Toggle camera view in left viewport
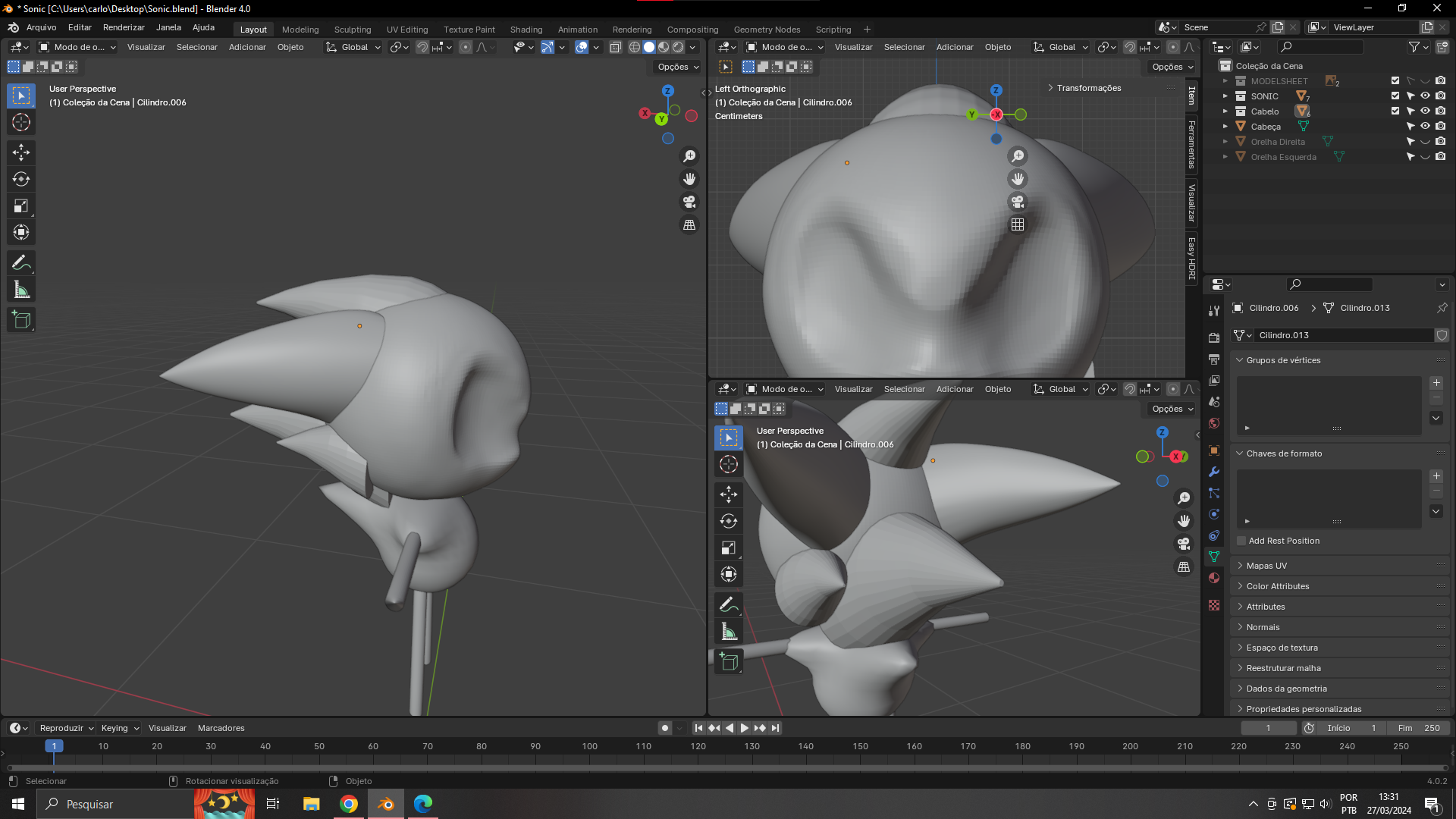Viewport: 1456px width, 819px height. tap(689, 202)
